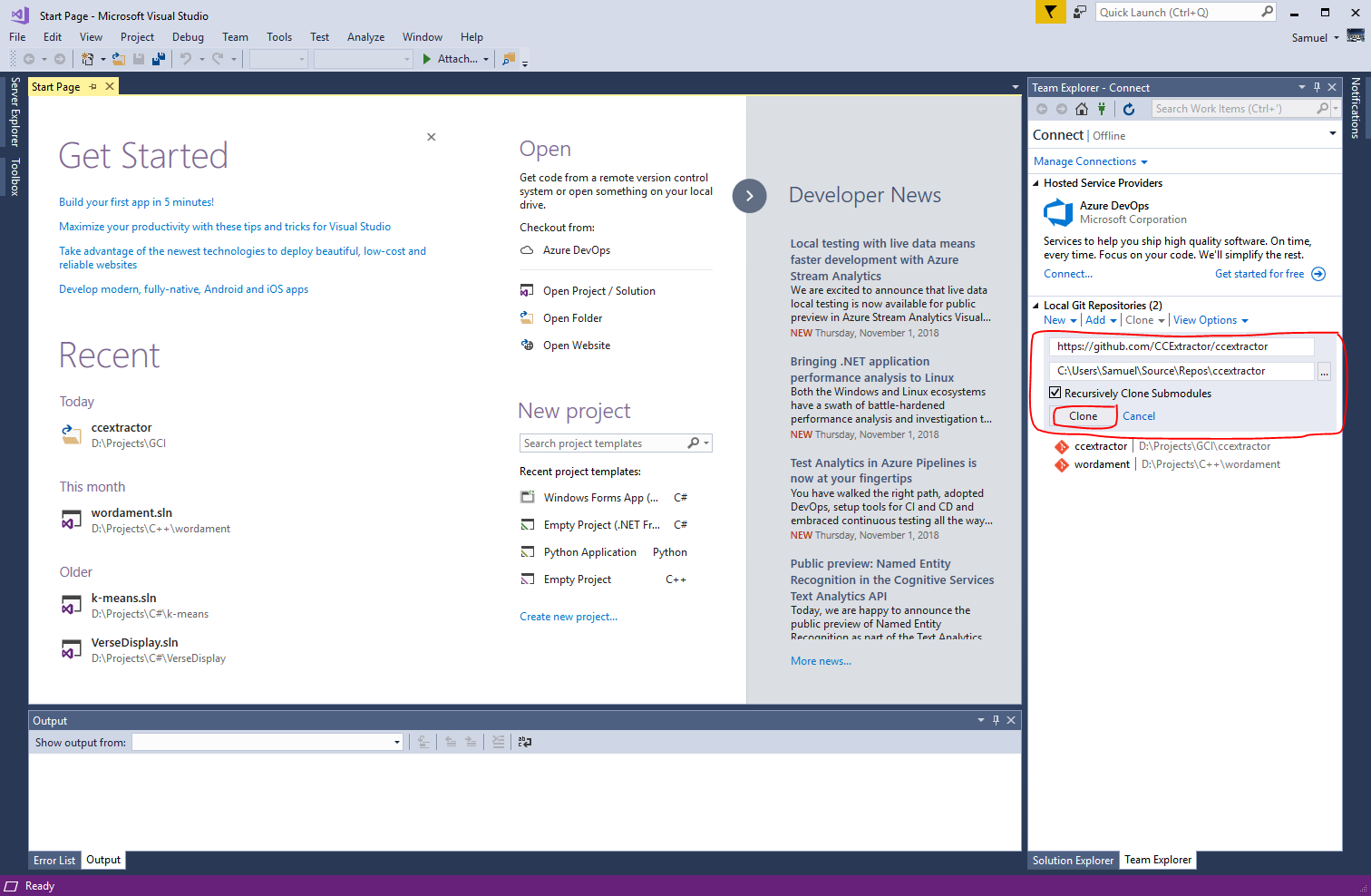
Task: Click Open Project / Solution
Action: (x=599, y=291)
